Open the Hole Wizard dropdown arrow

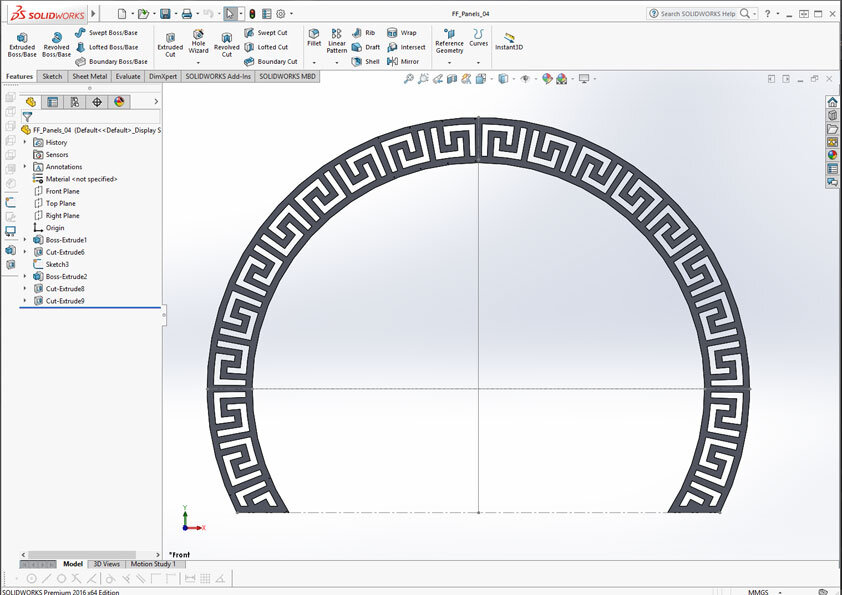point(198,62)
